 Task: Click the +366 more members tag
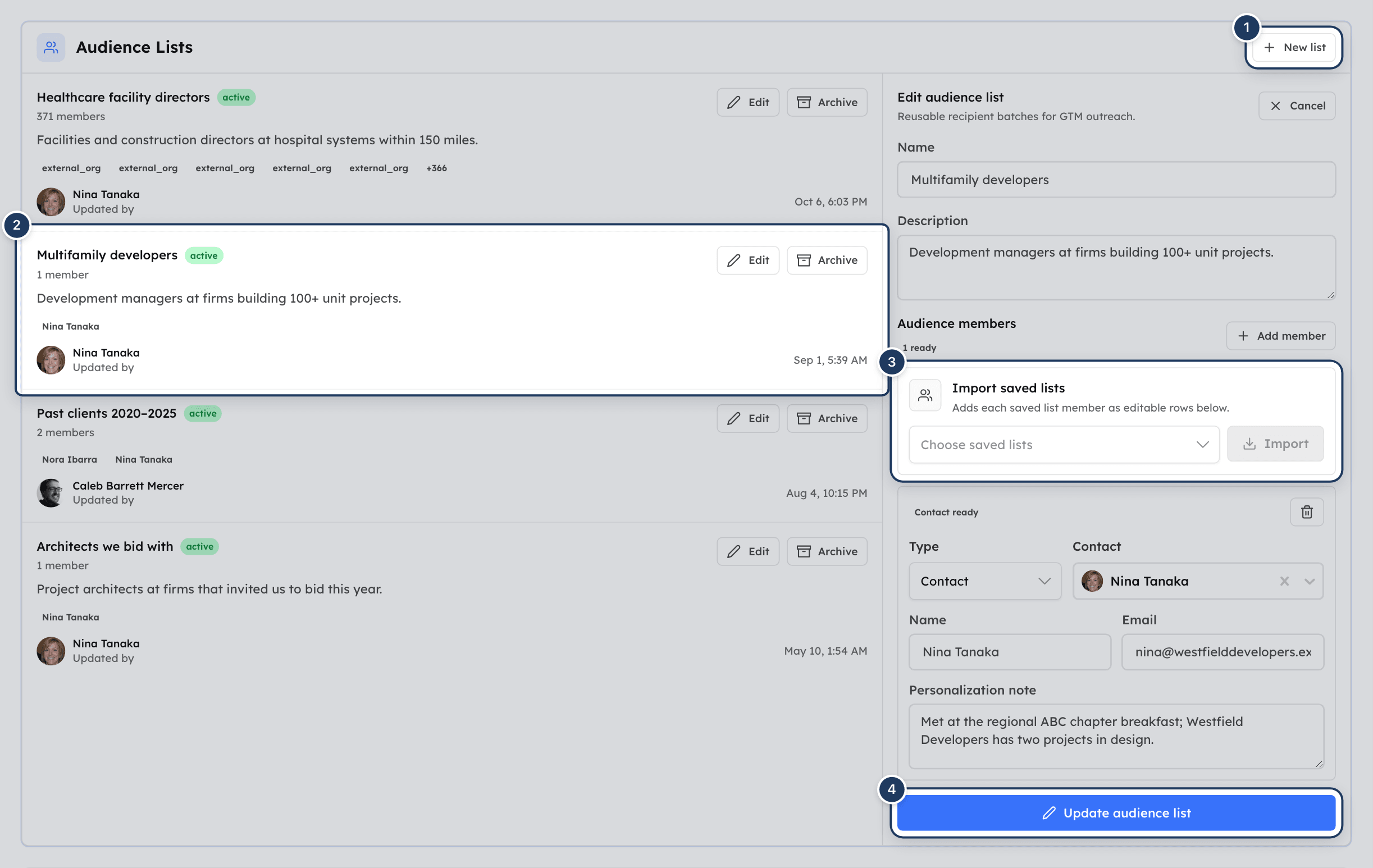[x=436, y=168]
